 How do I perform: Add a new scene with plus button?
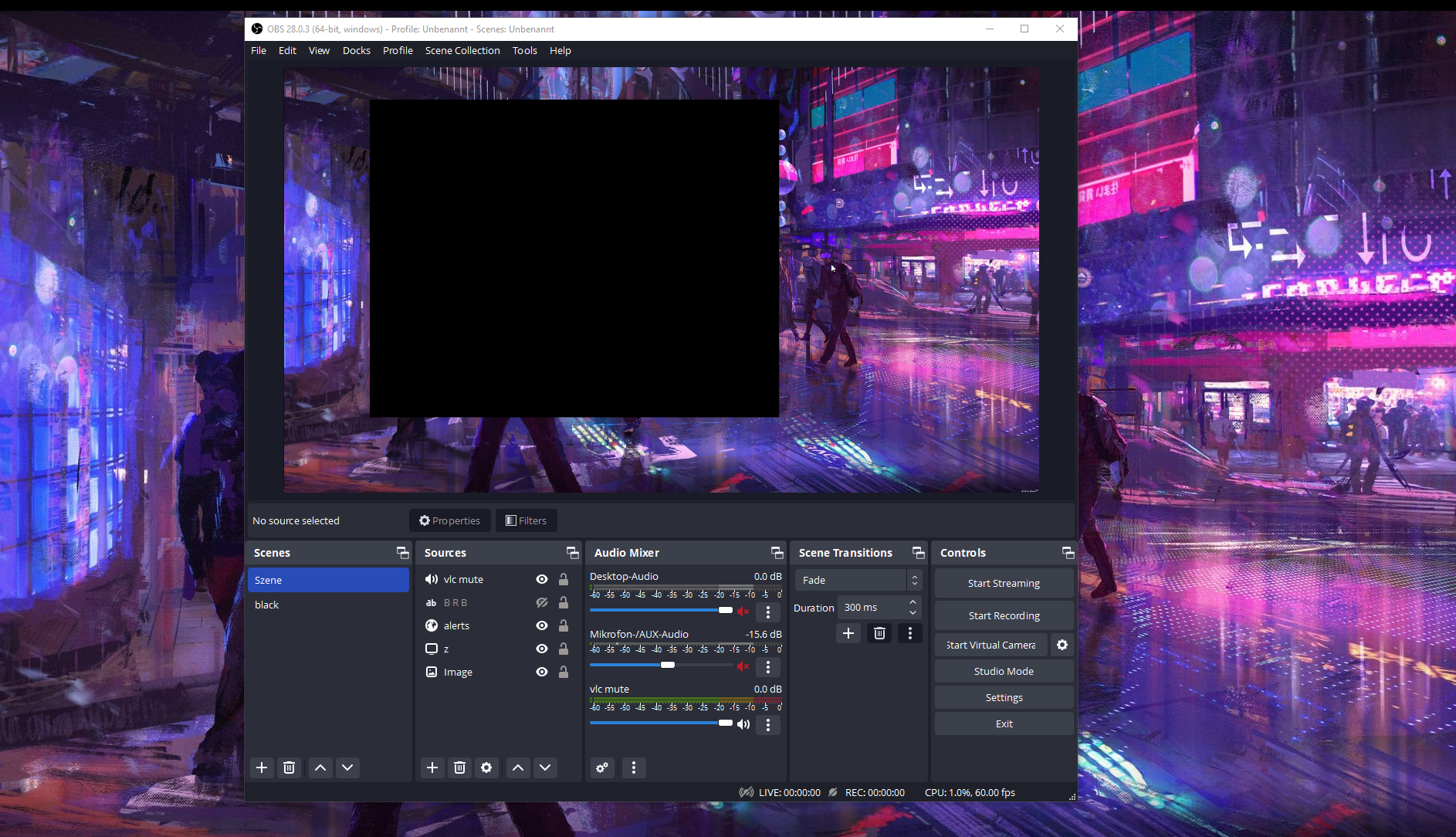(x=262, y=768)
